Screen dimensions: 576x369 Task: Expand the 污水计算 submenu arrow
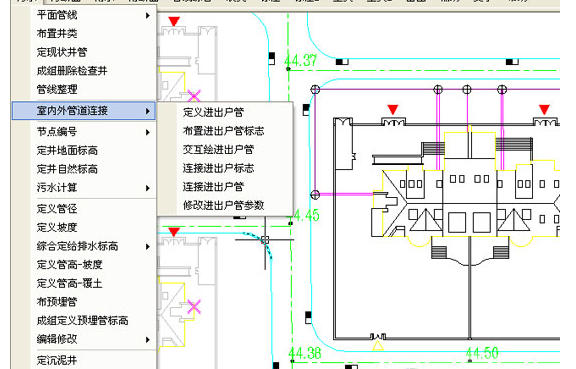pos(148,188)
